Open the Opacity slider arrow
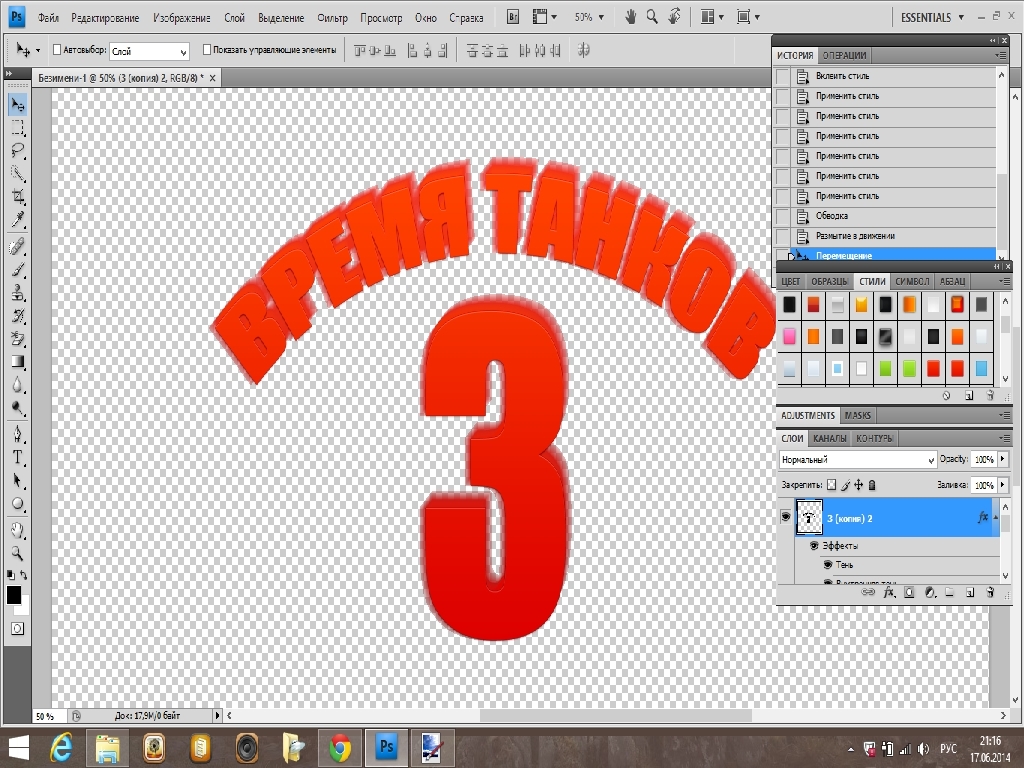 [x=1002, y=459]
